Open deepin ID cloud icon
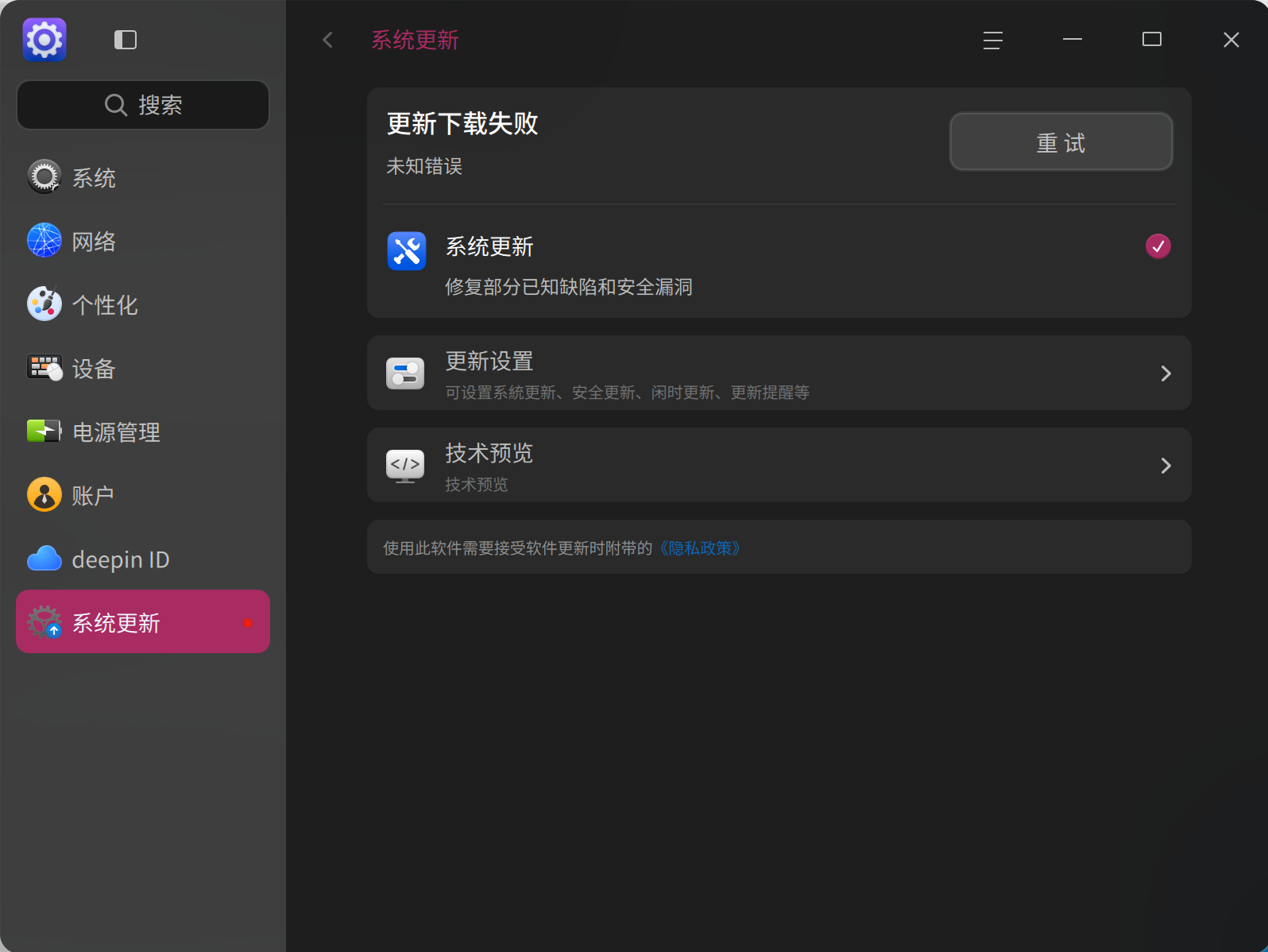Image resolution: width=1268 pixels, height=952 pixels. 44,559
